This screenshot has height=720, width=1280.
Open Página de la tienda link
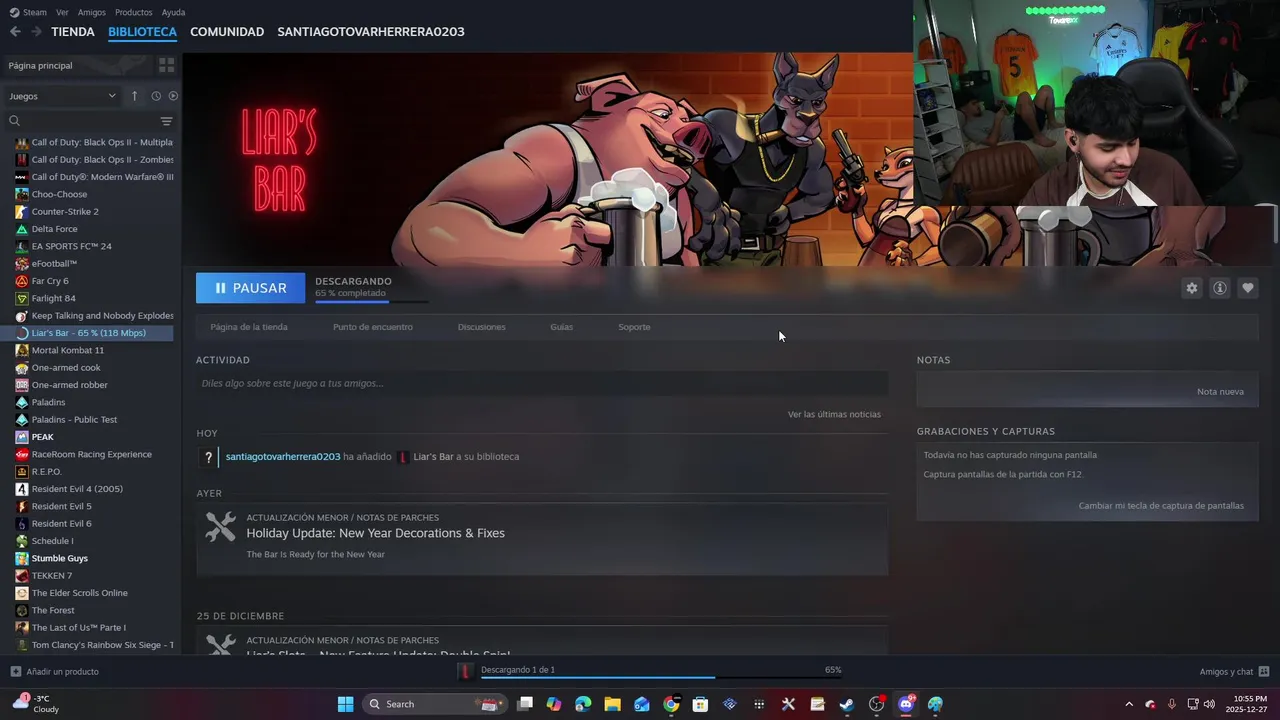click(x=249, y=327)
